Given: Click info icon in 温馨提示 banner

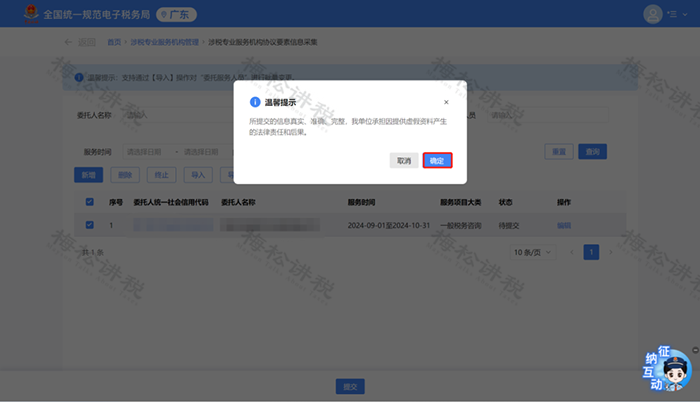Looking at the screenshot, I should click(x=79, y=77).
